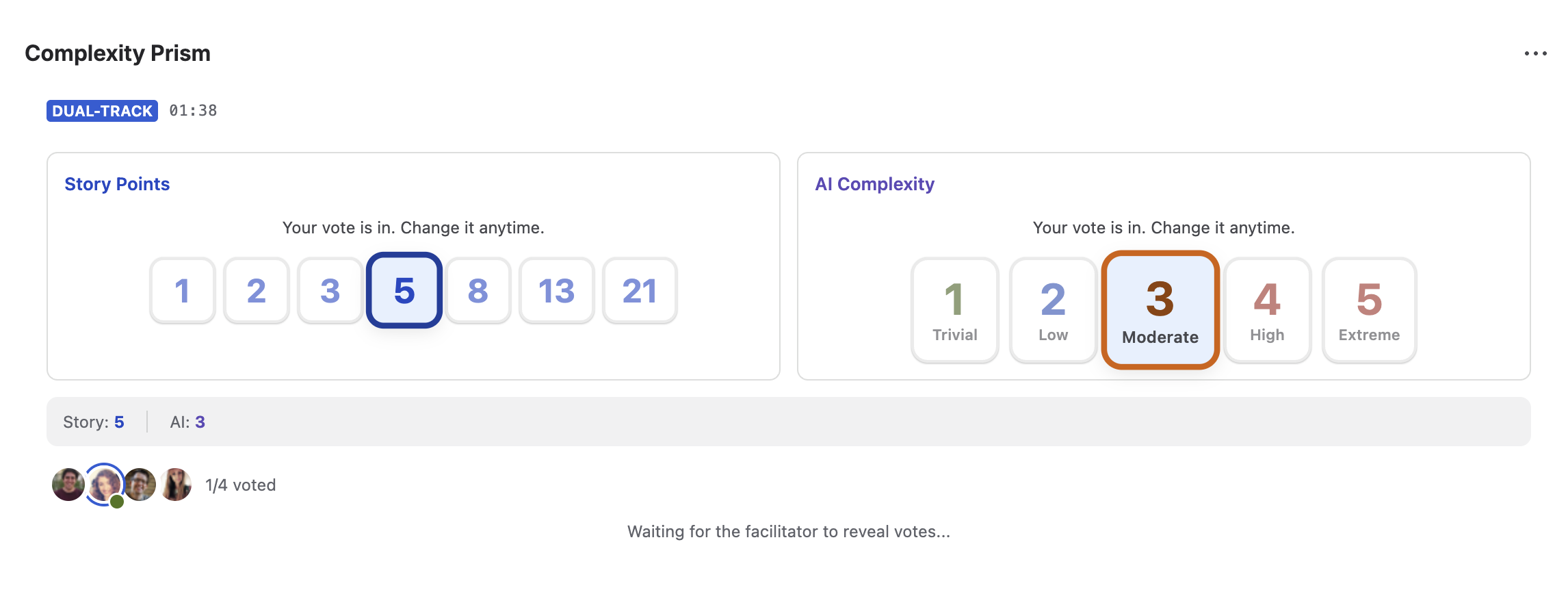
Task: Click the selected Moderate complexity card
Action: coord(1160,310)
